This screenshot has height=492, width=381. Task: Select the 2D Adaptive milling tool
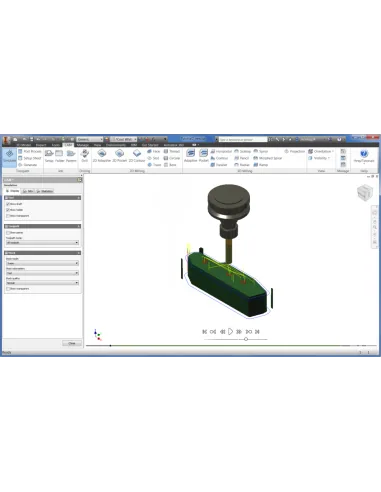coord(102,156)
